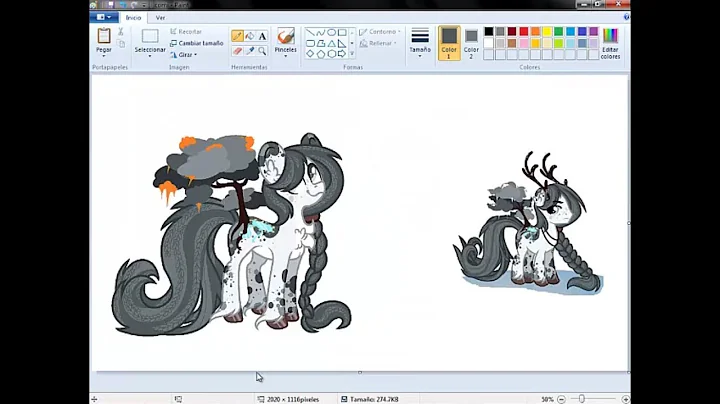Screen dimensions: 720x404
Task: Switch to the Inicio tab
Action: [134, 17]
